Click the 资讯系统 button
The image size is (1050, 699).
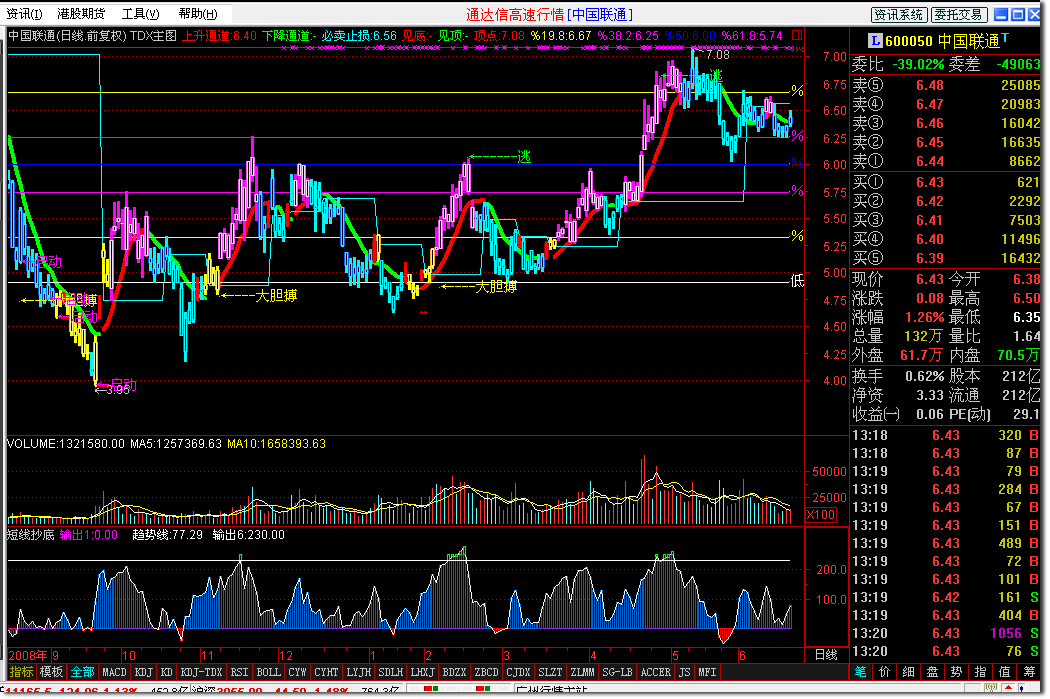[x=899, y=15]
